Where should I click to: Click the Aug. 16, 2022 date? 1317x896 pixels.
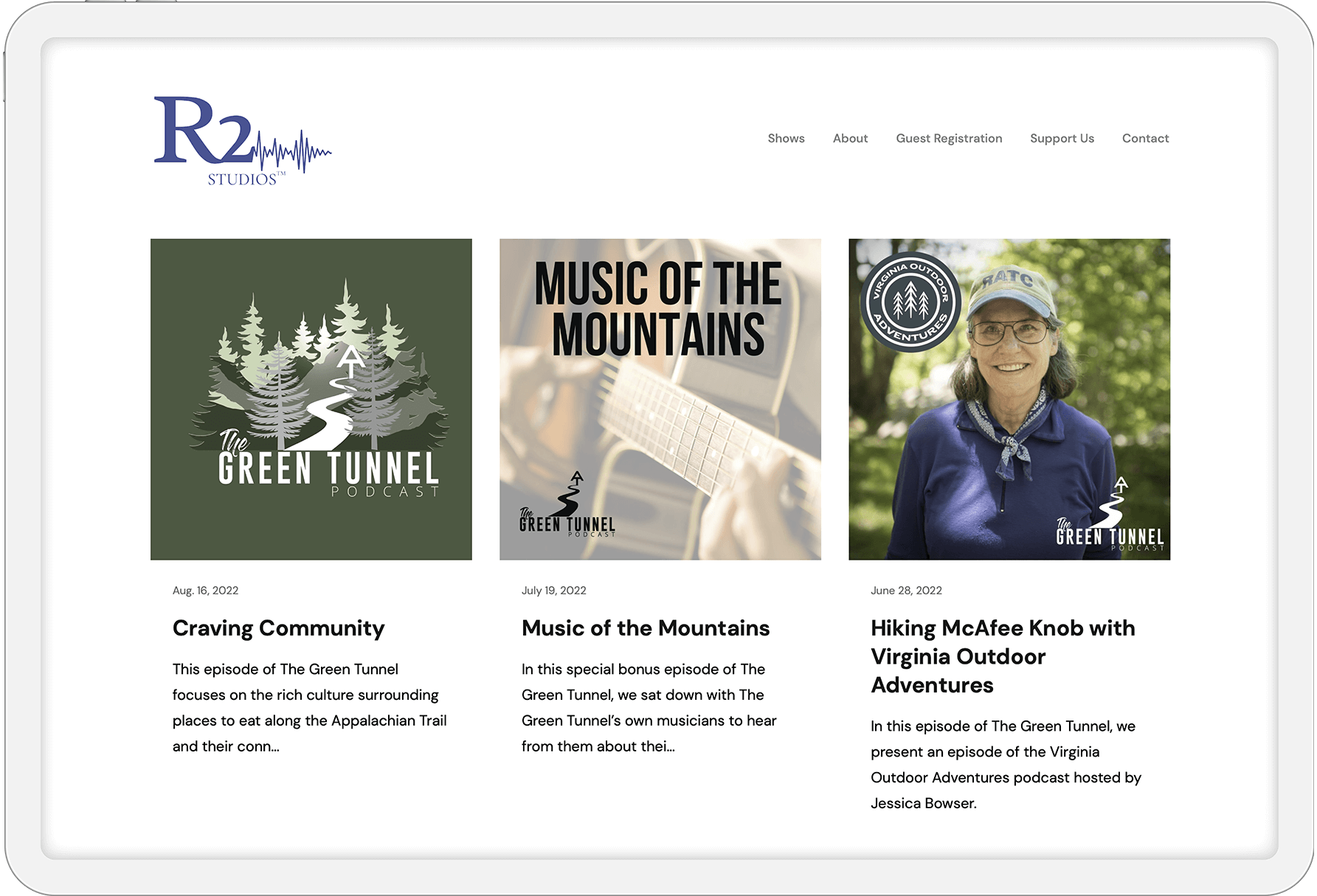click(205, 591)
